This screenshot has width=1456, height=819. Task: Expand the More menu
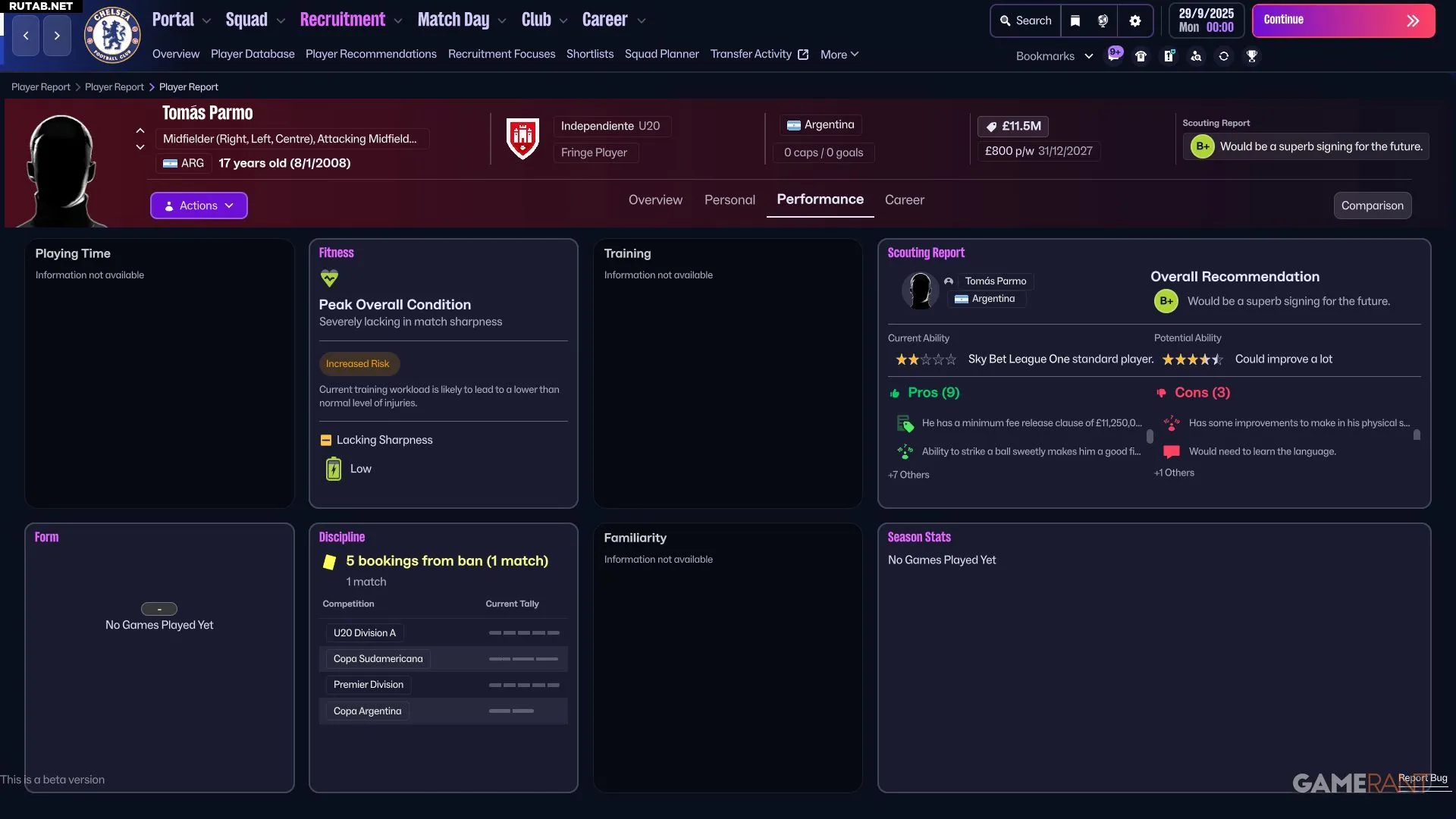tap(839, 55)
